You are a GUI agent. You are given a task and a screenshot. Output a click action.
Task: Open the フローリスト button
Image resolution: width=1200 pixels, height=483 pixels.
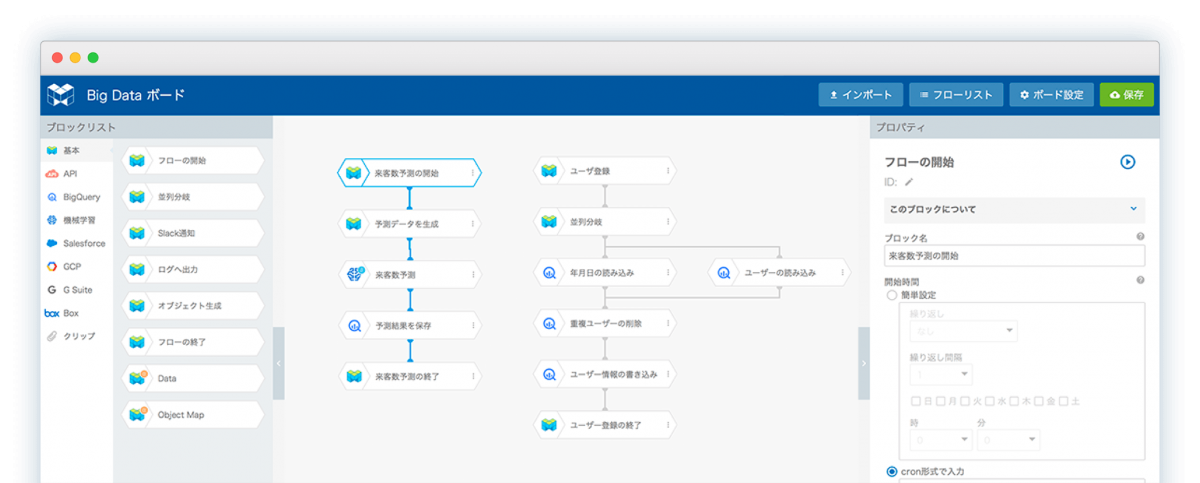(956, 94)
